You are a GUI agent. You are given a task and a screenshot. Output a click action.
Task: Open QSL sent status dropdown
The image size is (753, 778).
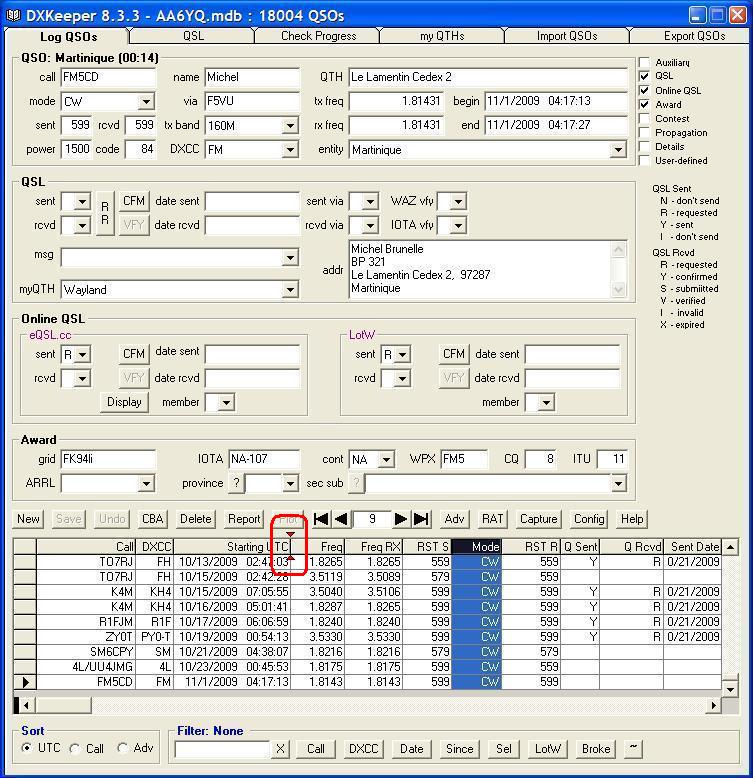click(82, 201)
